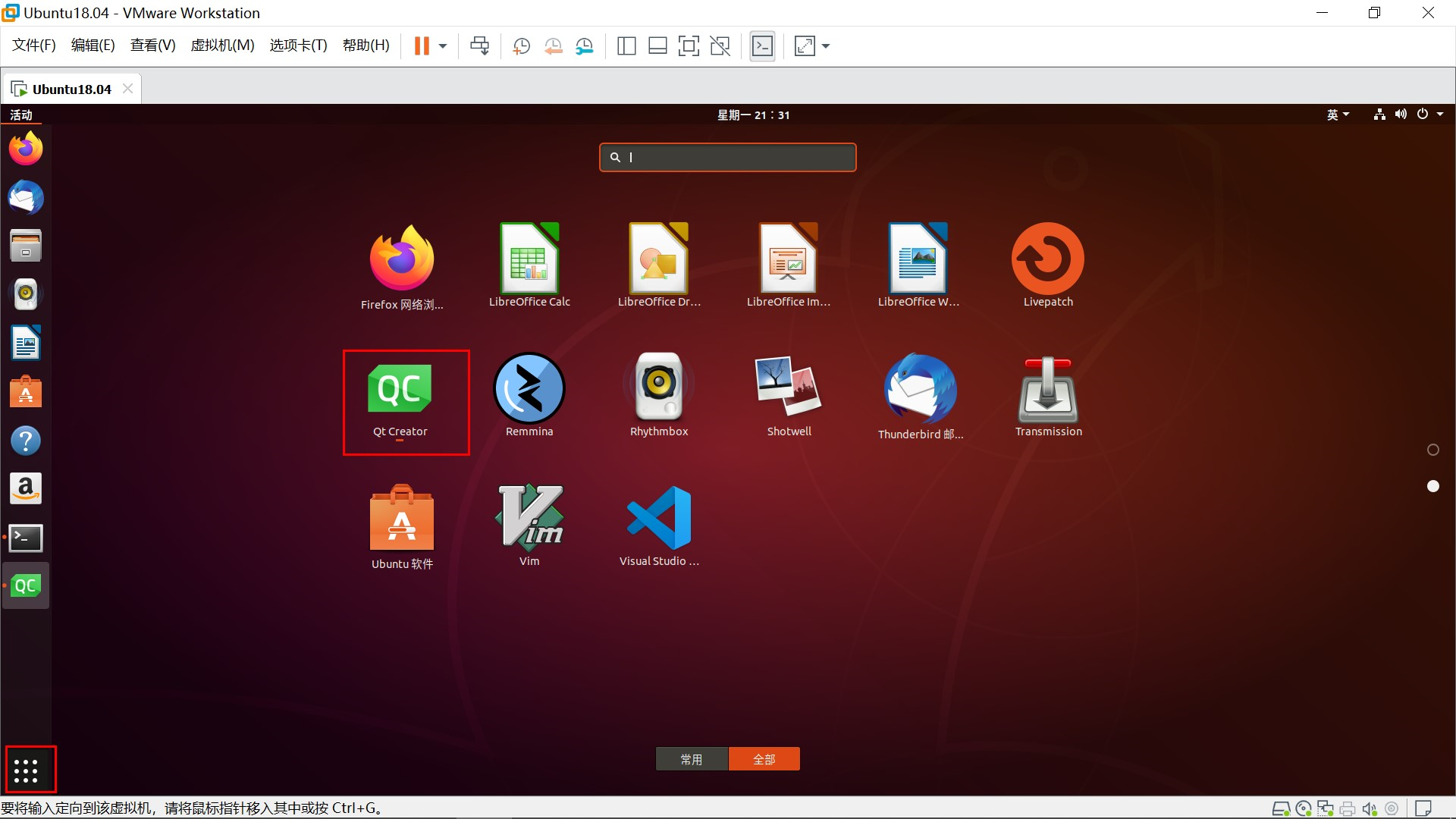Screen dimensions: 1456x819
Task: Launch Qt Creator from the app grid
Action: click(x=400, y=390)
